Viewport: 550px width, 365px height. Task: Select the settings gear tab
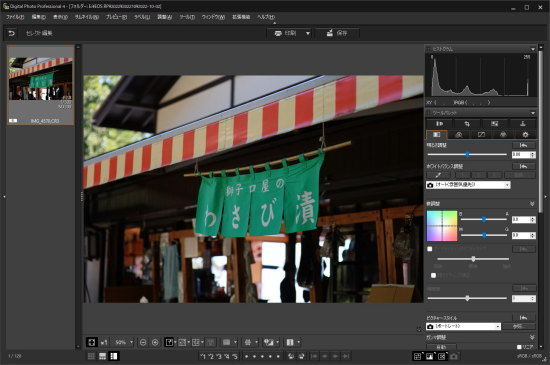525,135
